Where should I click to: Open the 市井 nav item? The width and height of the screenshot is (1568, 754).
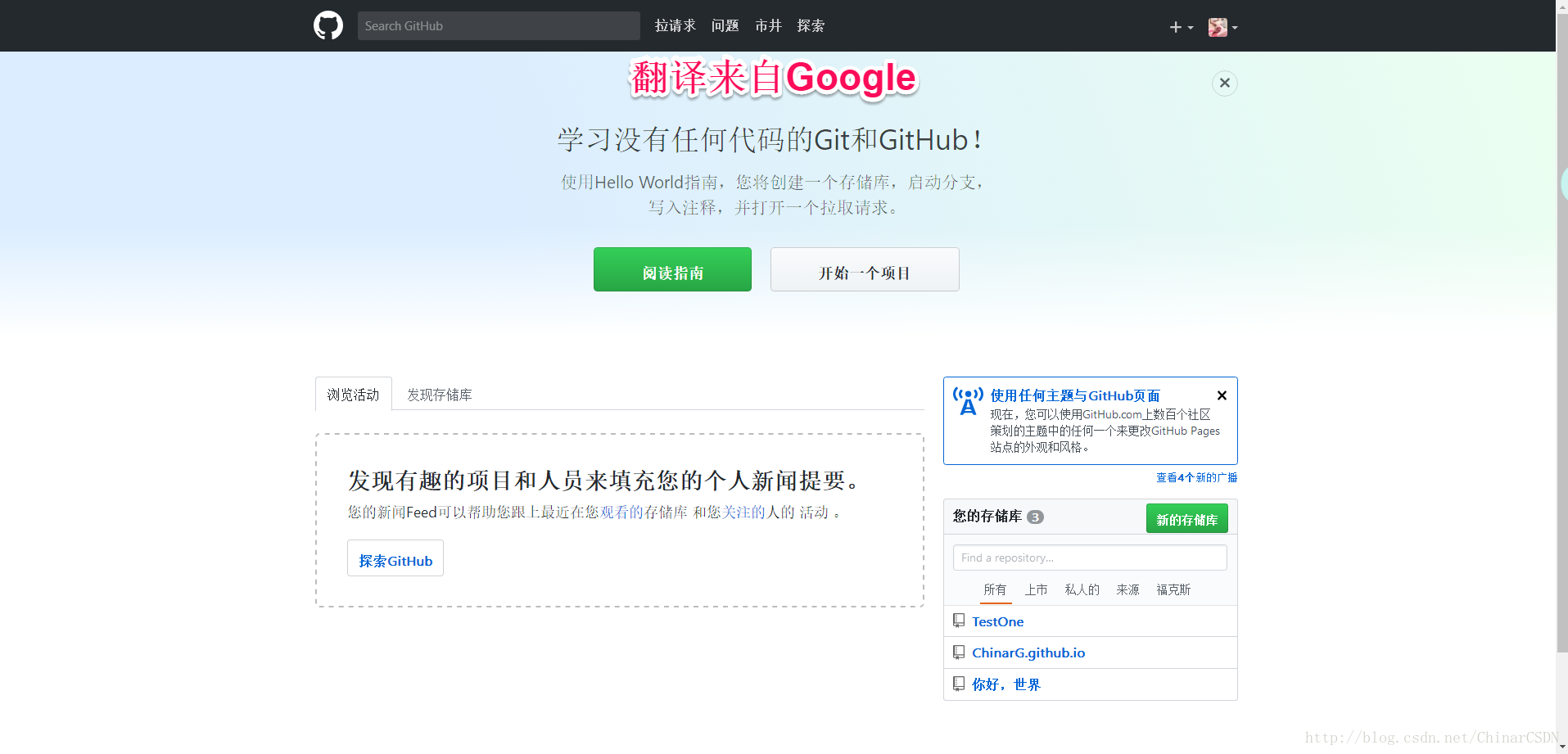point(769,26)
